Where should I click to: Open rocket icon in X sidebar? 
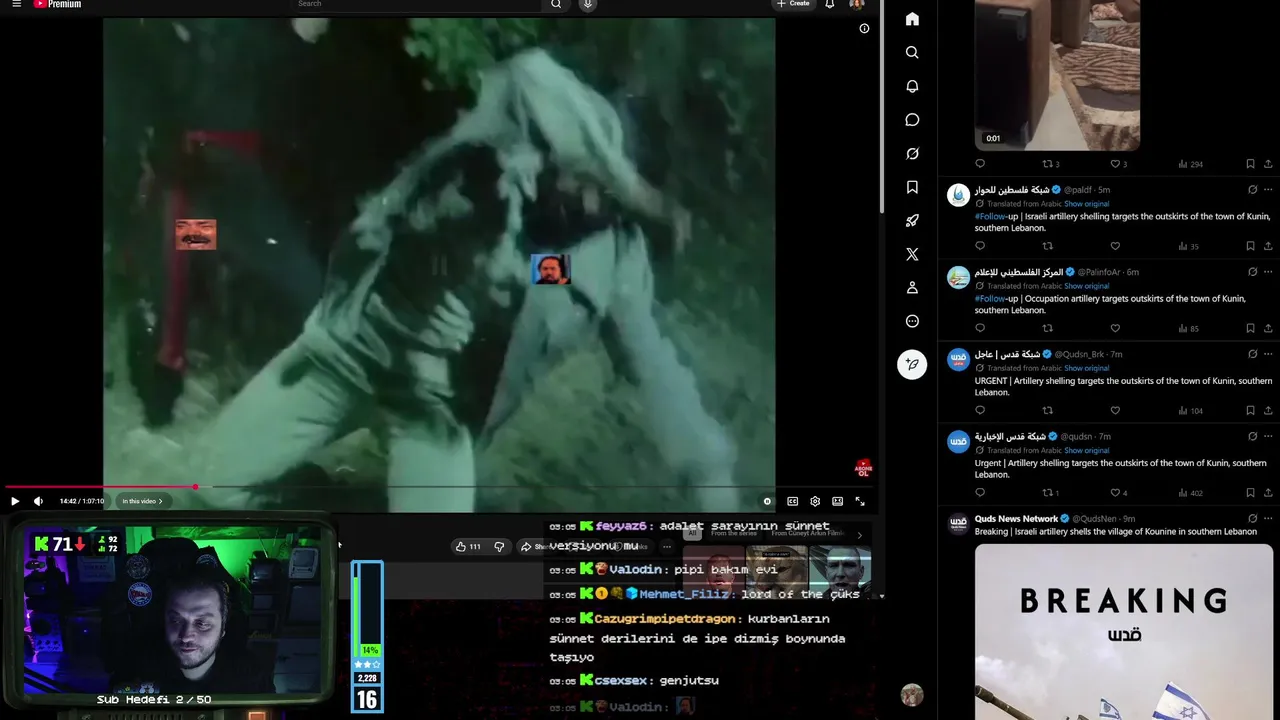pos(912,221)
